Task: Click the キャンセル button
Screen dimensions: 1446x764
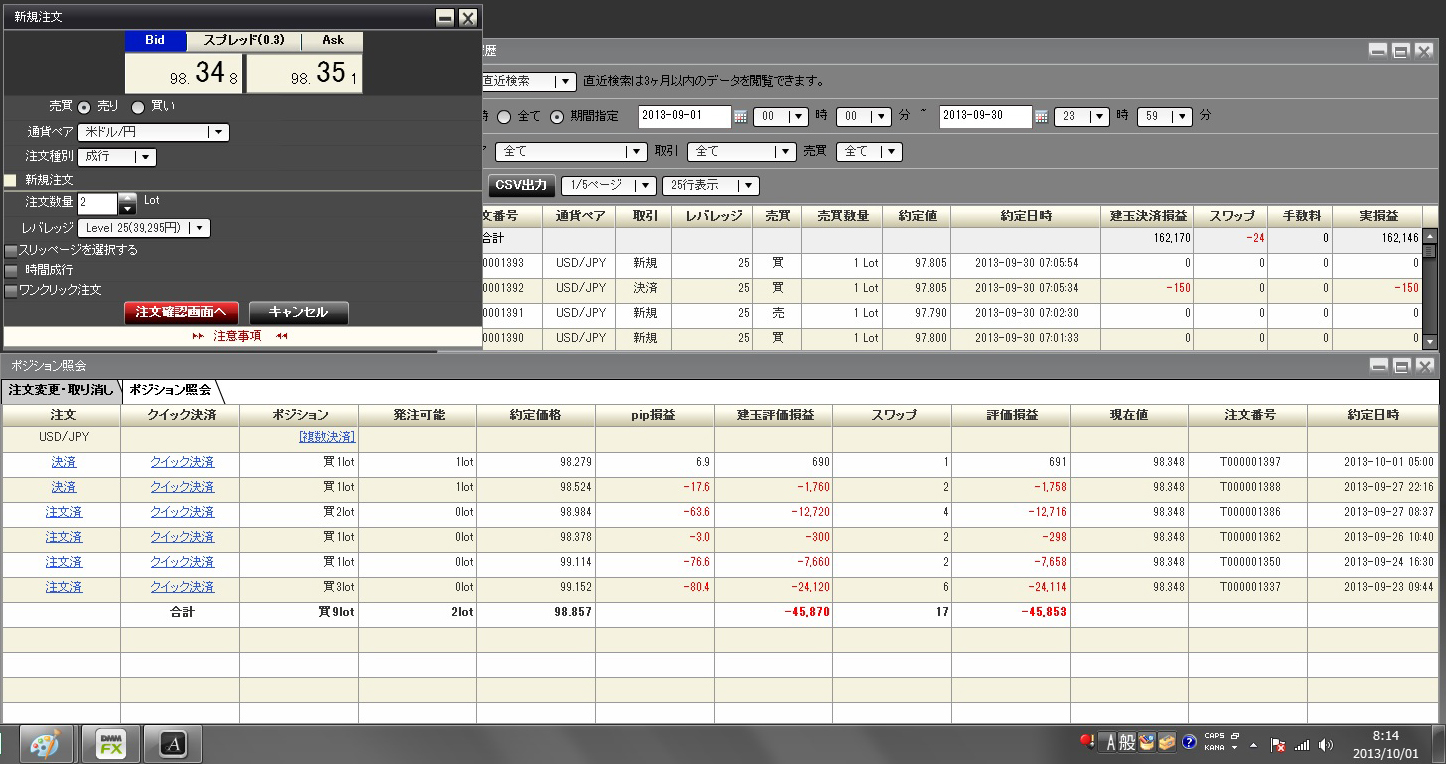Action: click(x=299, y=313)
